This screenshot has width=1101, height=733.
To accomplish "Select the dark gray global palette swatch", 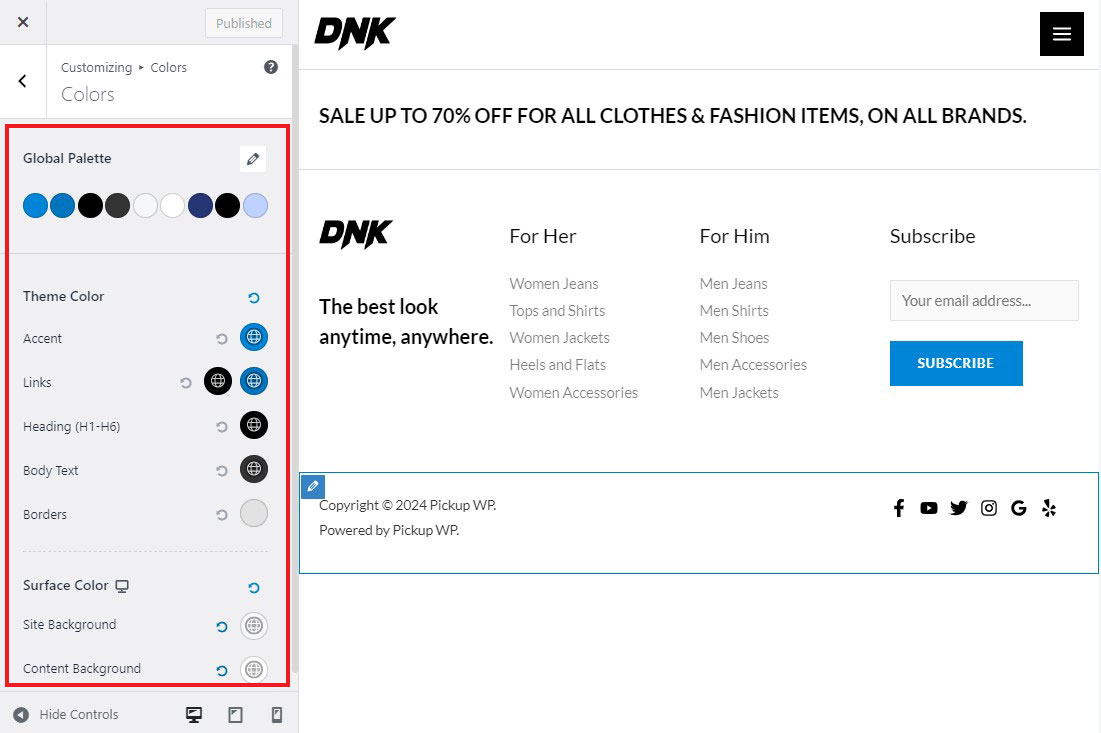I will click(x=117, y=206).
